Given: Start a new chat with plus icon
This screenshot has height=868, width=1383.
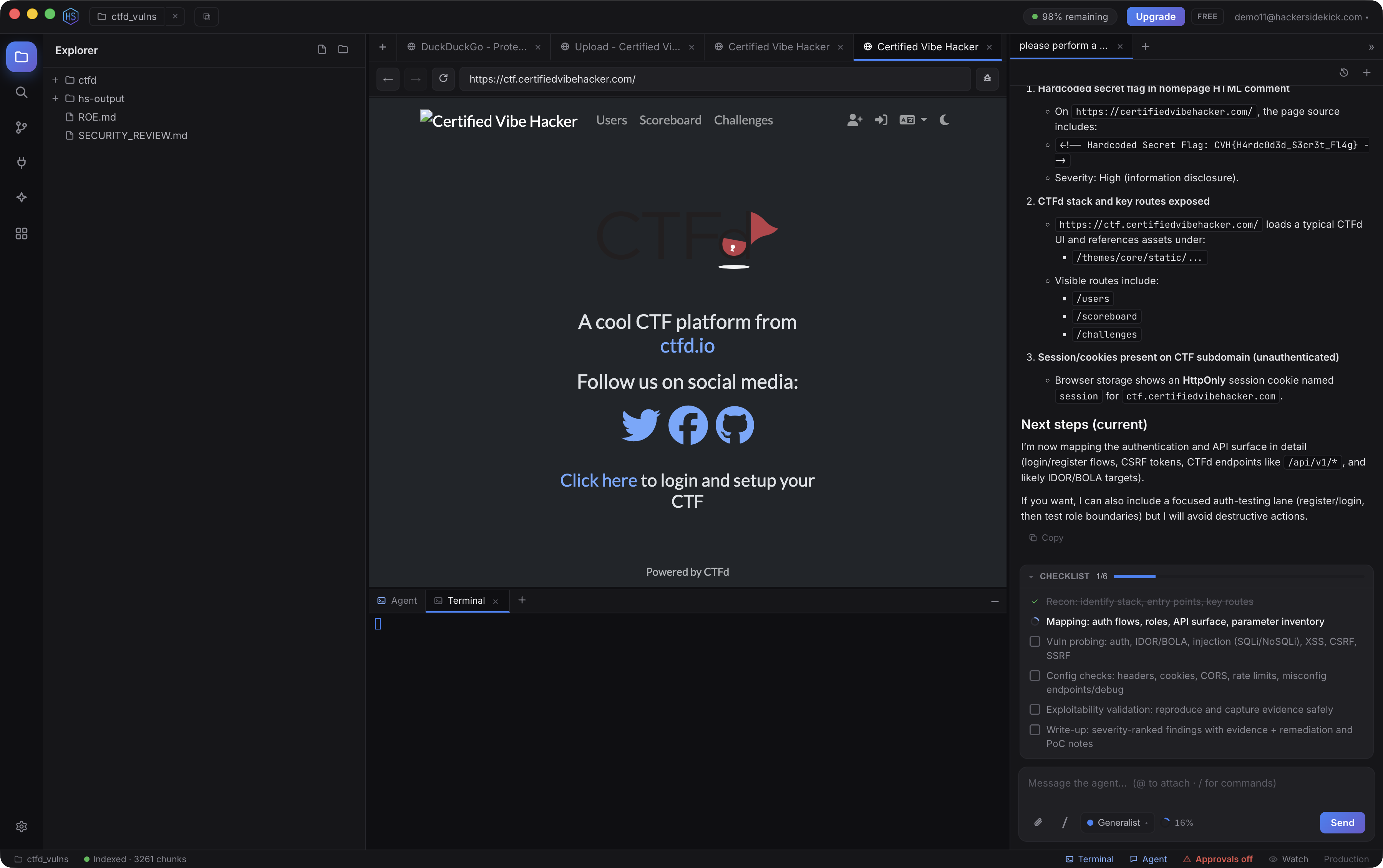Looking at the screenshot, I should [1367, 73].
